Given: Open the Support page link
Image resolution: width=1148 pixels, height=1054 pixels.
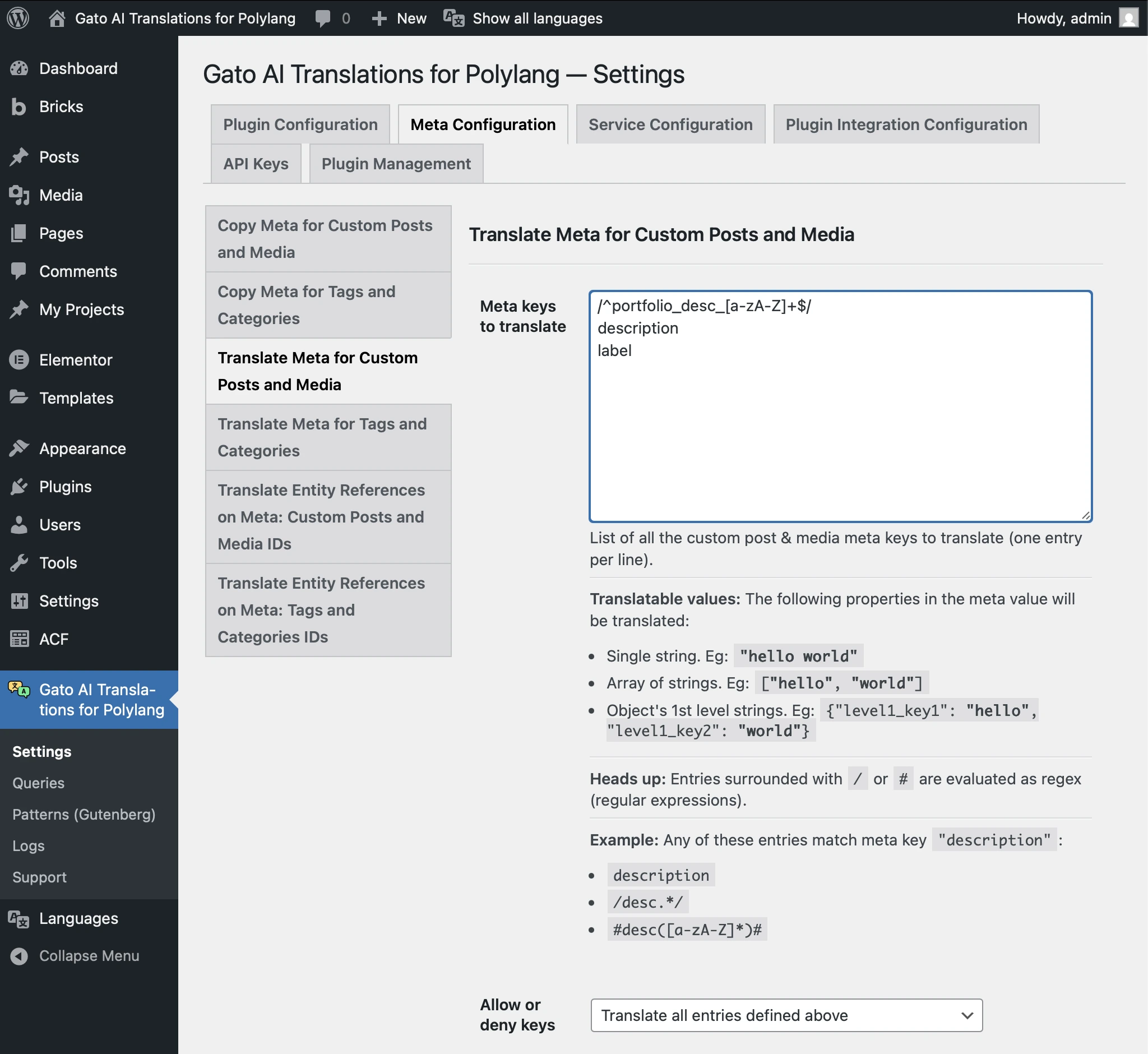Looking at the screenshot, I should point(39,877).
